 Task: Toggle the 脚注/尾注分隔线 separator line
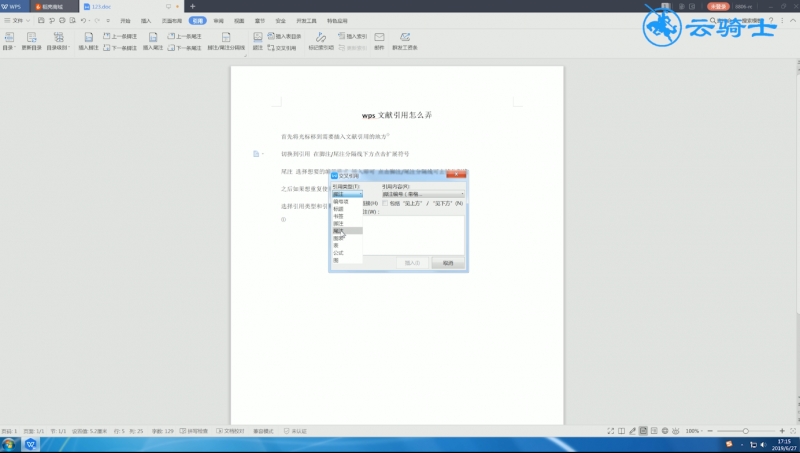(226, 41)
